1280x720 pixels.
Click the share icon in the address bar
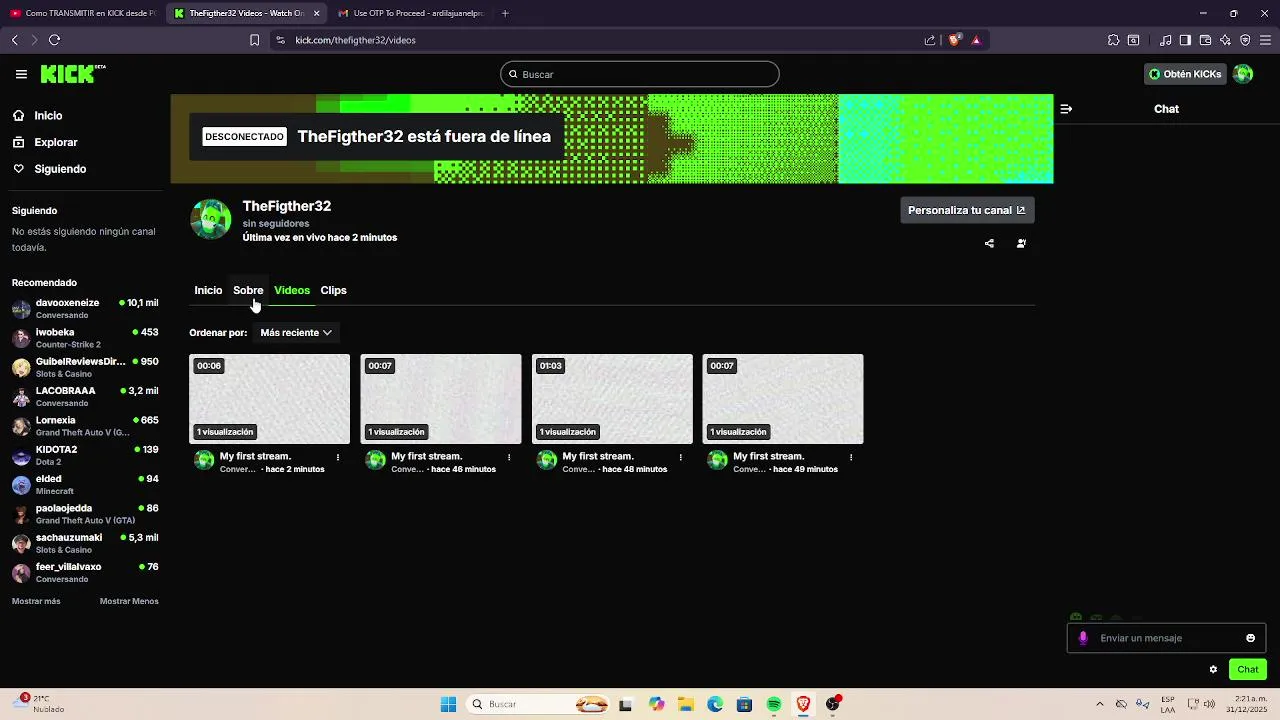(x=930, y=40)
